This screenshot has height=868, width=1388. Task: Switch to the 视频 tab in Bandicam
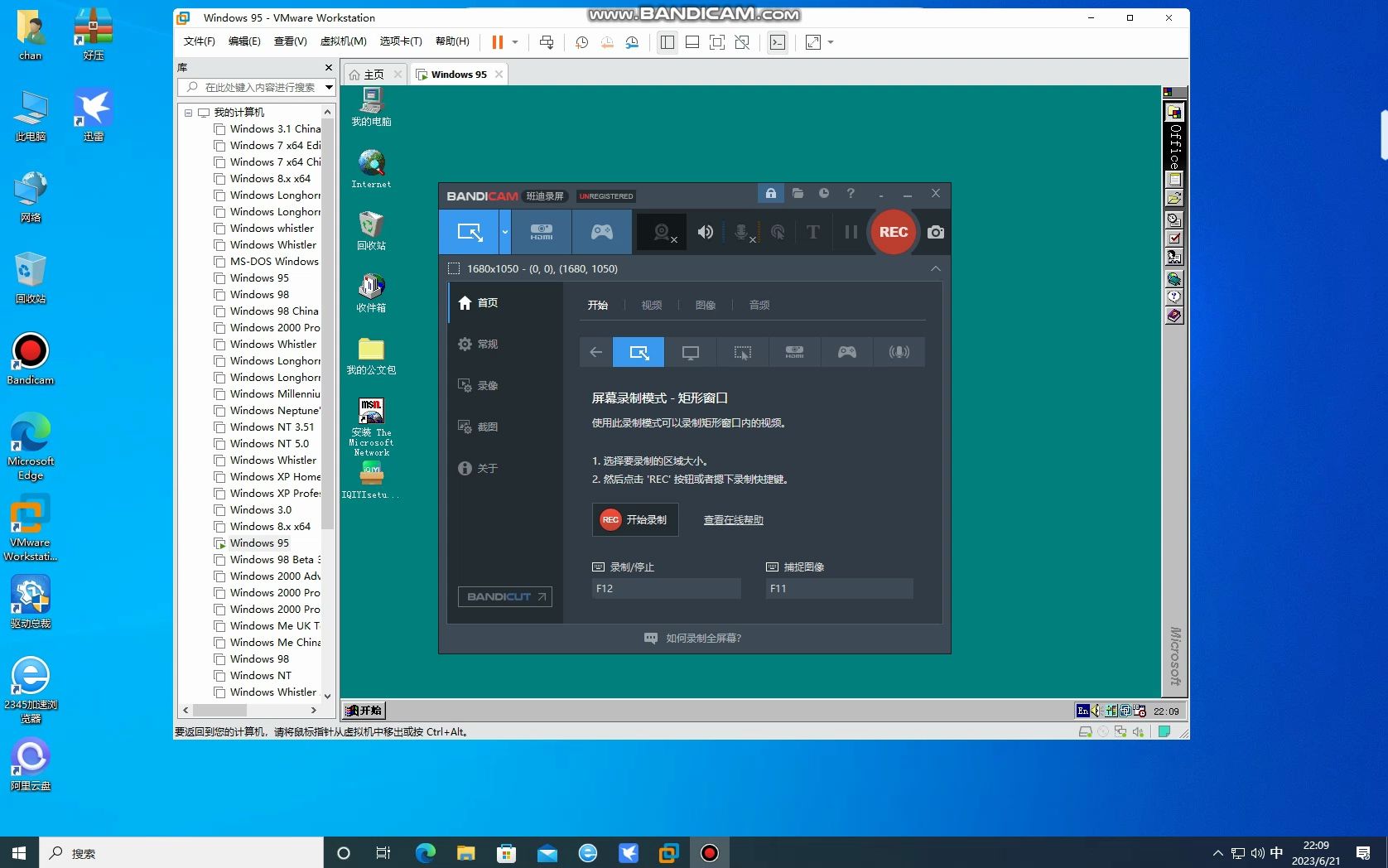pos(652,305)
